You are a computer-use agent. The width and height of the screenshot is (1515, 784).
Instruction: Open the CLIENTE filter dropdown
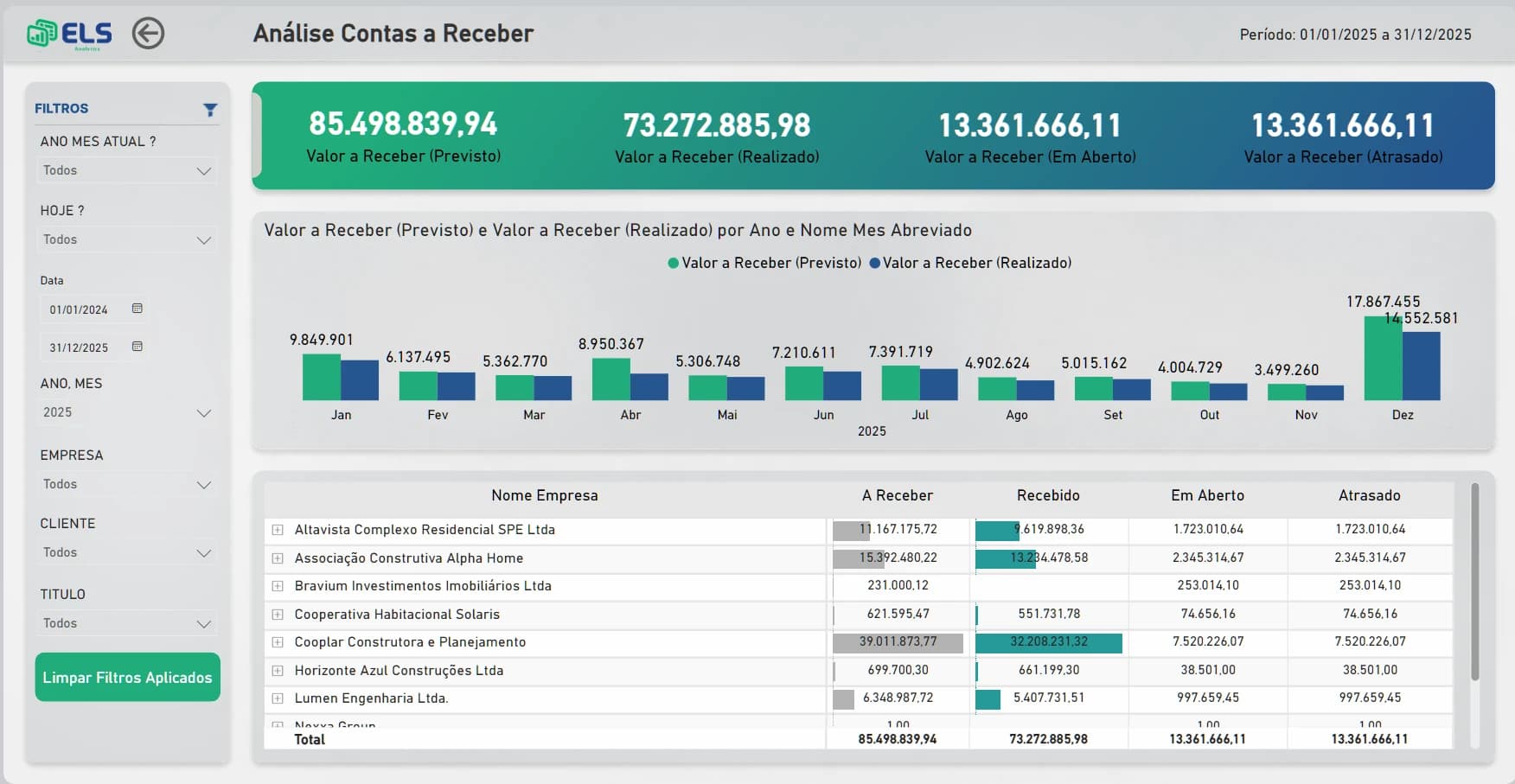pyautogui.click(x=127, y=552)
